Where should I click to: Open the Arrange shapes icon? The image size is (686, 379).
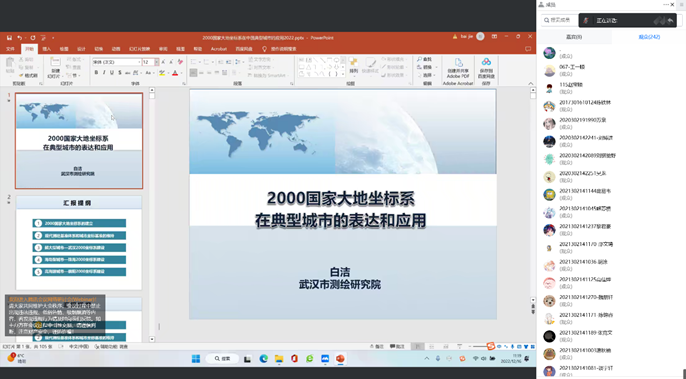point(354,62)
